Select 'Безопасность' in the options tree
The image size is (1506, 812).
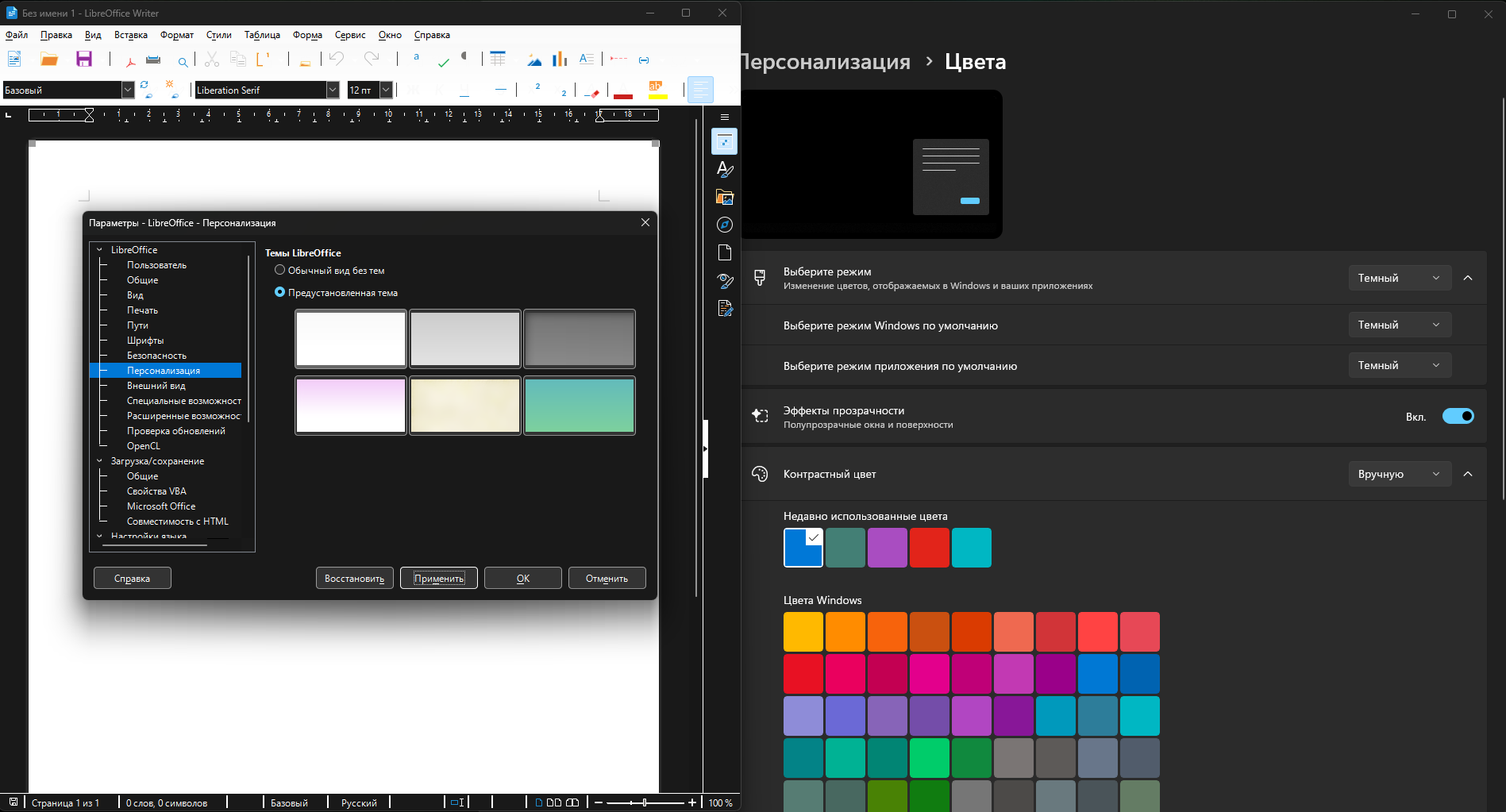[x=157, y=356]
